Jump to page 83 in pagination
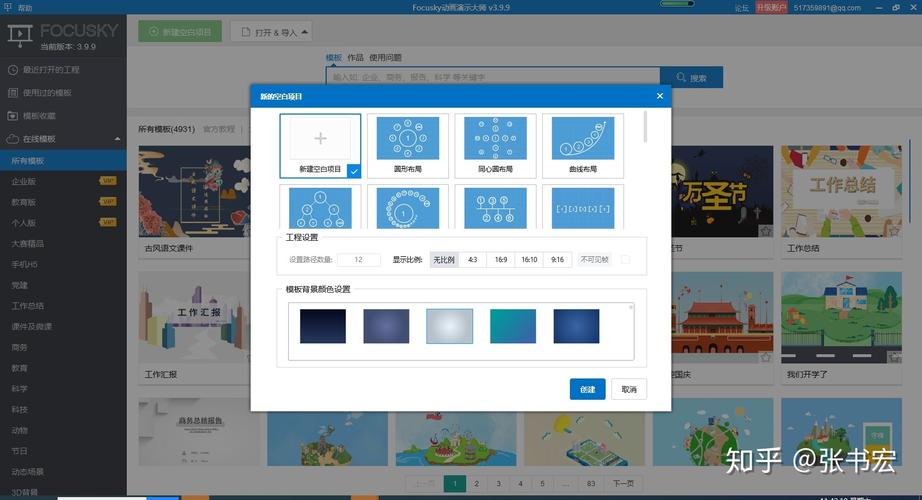Screen dimensions: 922x500 (591, 484)
